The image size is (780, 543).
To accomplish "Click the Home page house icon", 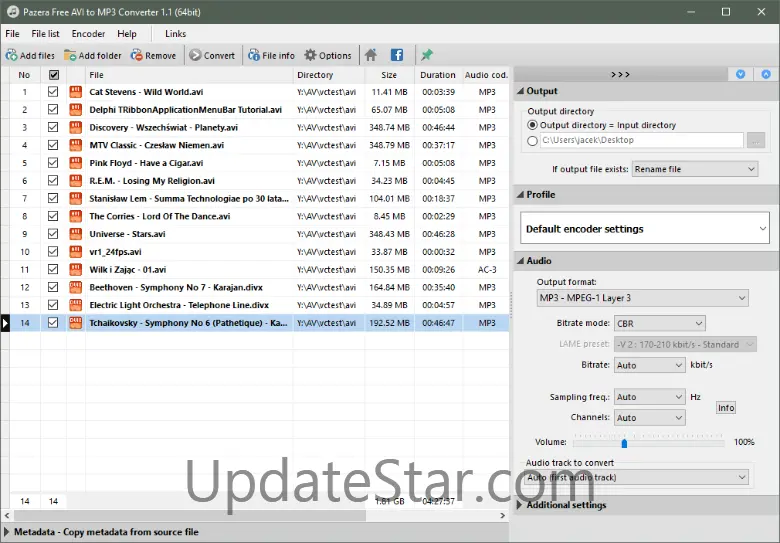I will tap(371, 55).
